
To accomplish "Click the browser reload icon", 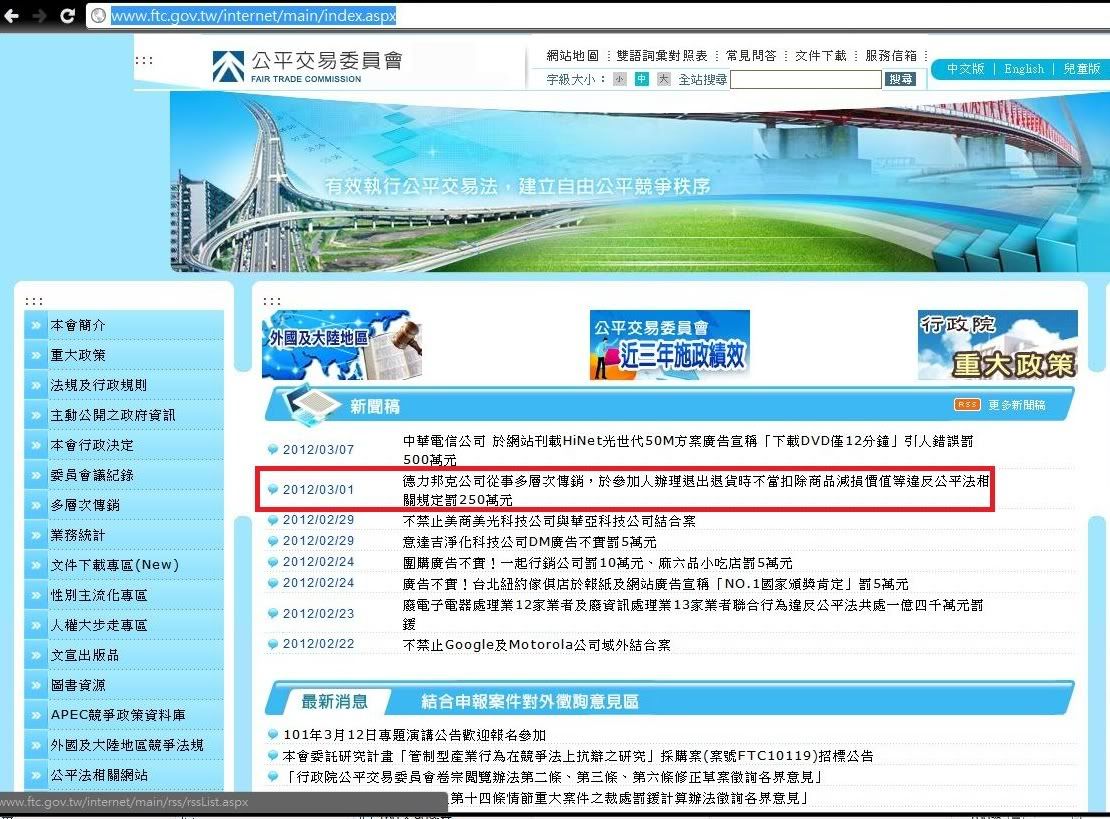I will (x=67, y=15).
